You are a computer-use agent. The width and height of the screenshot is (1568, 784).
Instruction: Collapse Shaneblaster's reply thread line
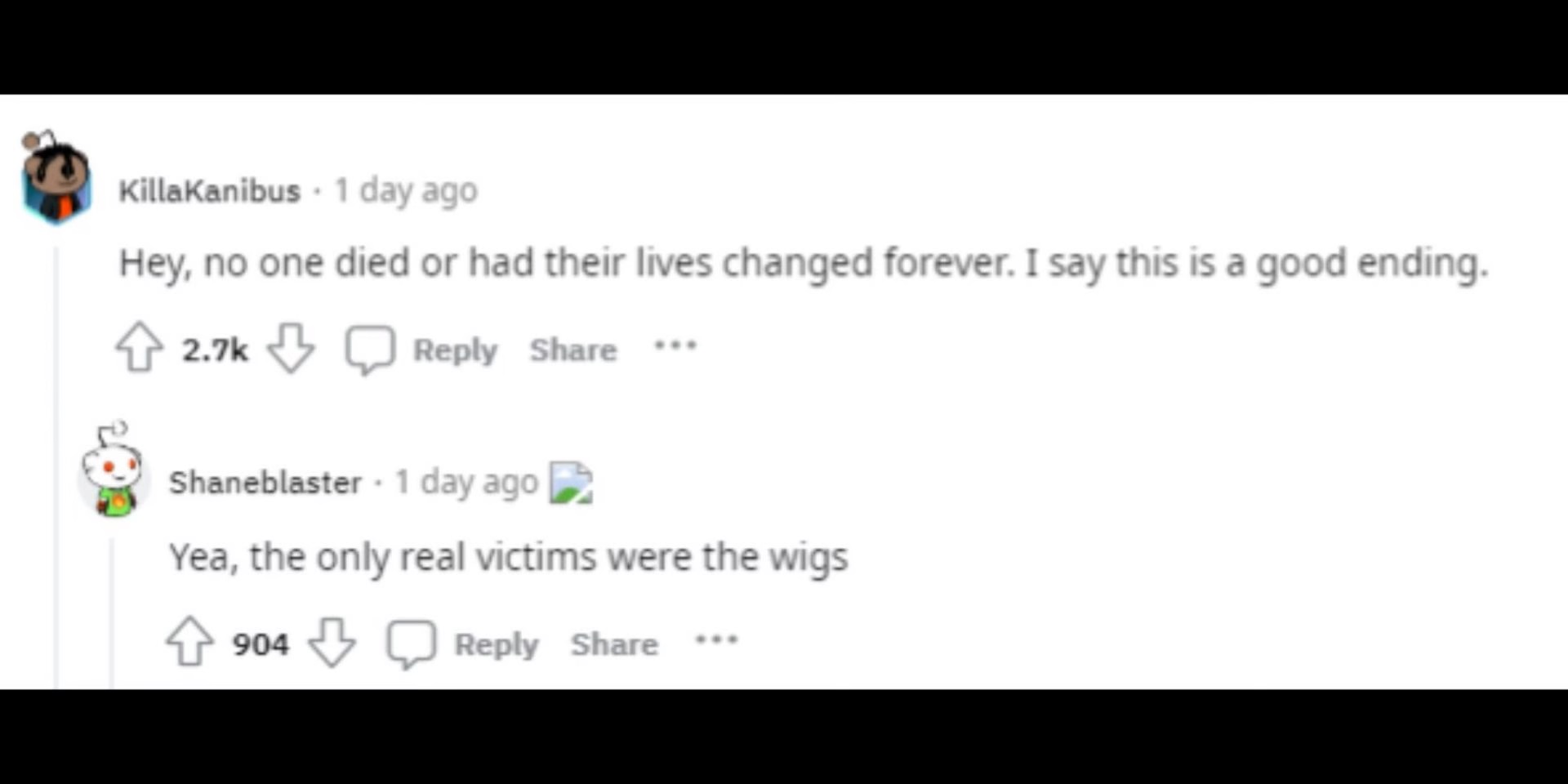111,612
